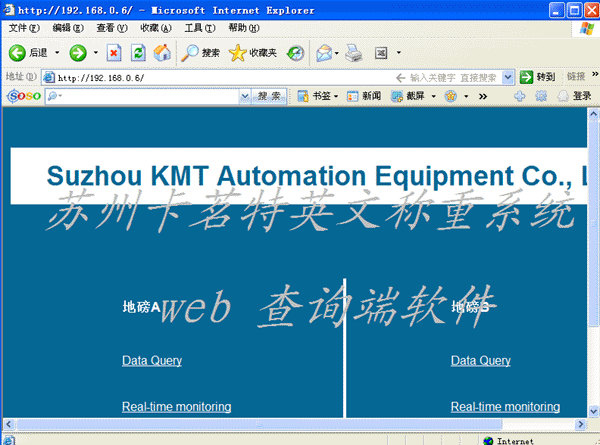The width and height of the screenshot is (600, 445).
Task: Open the History icon
Action: 295,53
